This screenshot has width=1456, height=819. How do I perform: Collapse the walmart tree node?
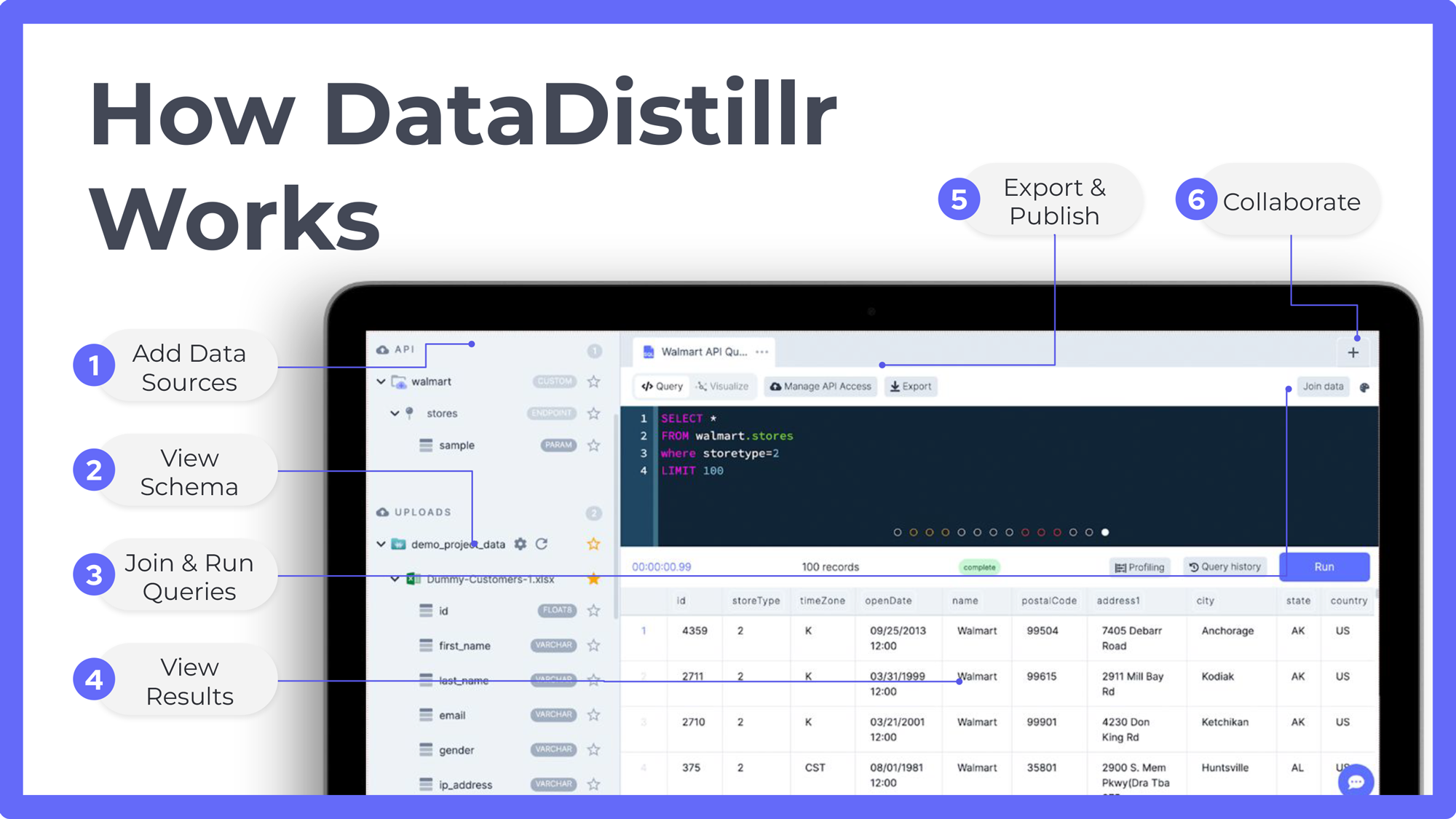(x=381, y=381)
